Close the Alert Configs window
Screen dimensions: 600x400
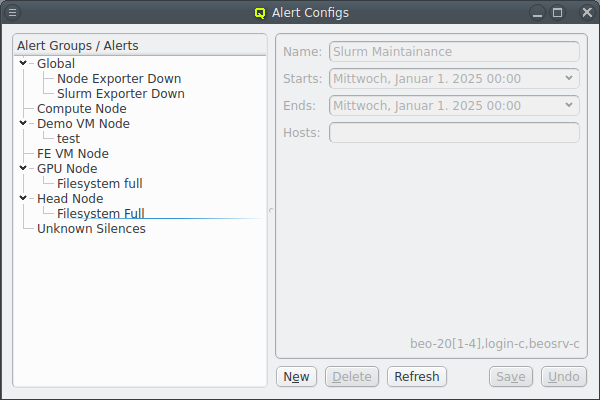[587, 13]
